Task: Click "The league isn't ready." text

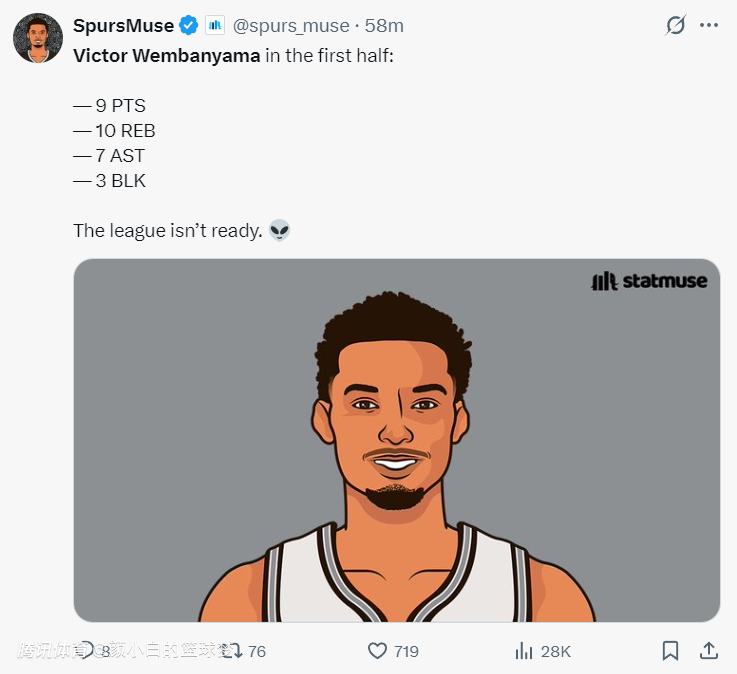Action: tap(167, 231)
